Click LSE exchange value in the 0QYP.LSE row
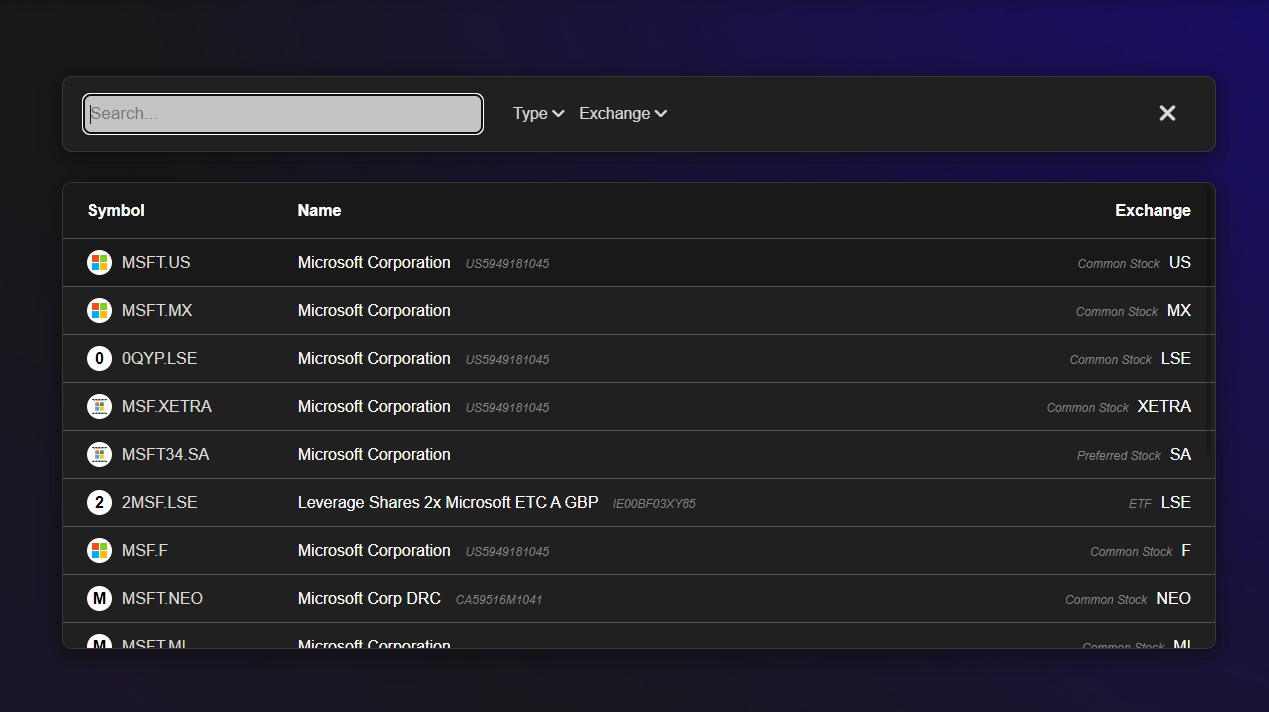Screen dimensions: 1269x712 [x=1176, y=359]
